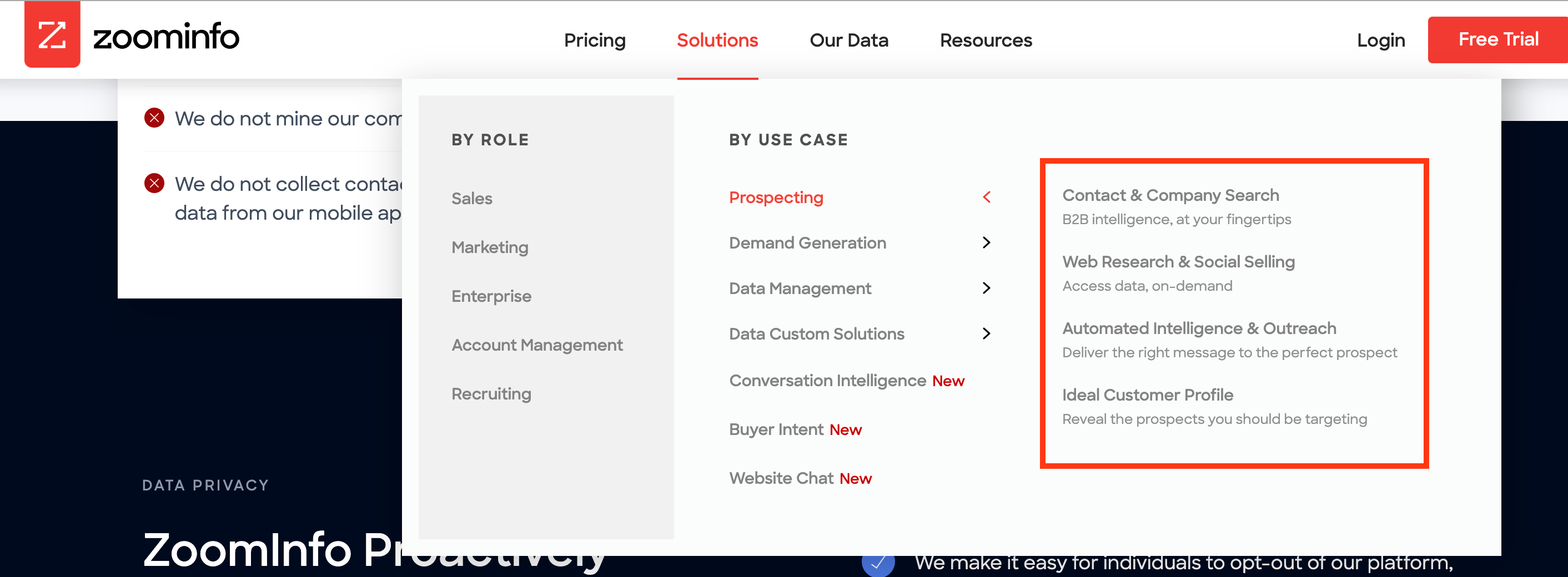1568x577 pixels.
Task: Click the Login link
Action: coord(1380,40)
